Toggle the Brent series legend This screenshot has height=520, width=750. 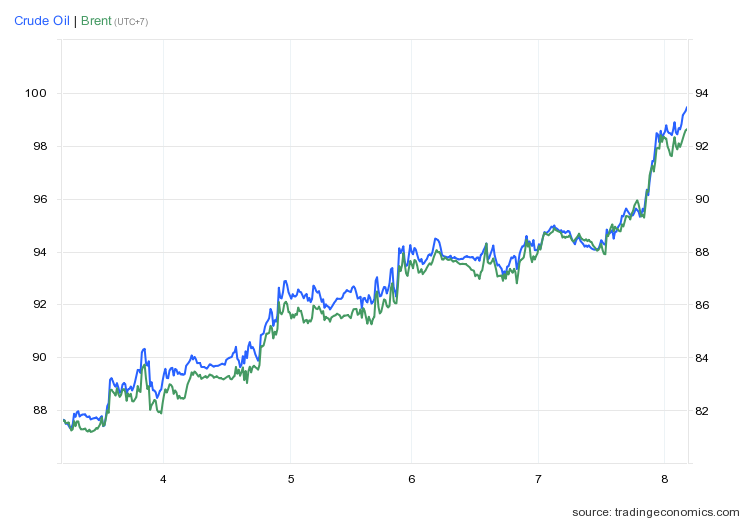tap(96, 20)
